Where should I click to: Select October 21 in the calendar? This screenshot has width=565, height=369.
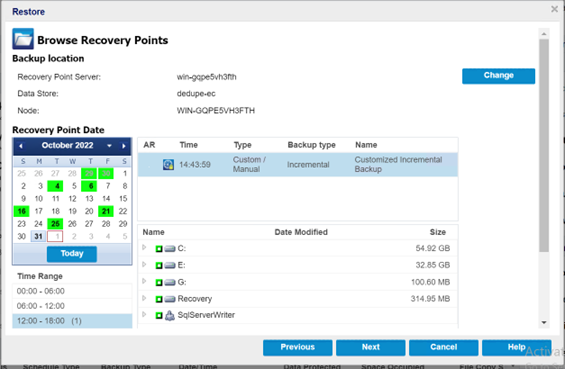tap(106, 212)
